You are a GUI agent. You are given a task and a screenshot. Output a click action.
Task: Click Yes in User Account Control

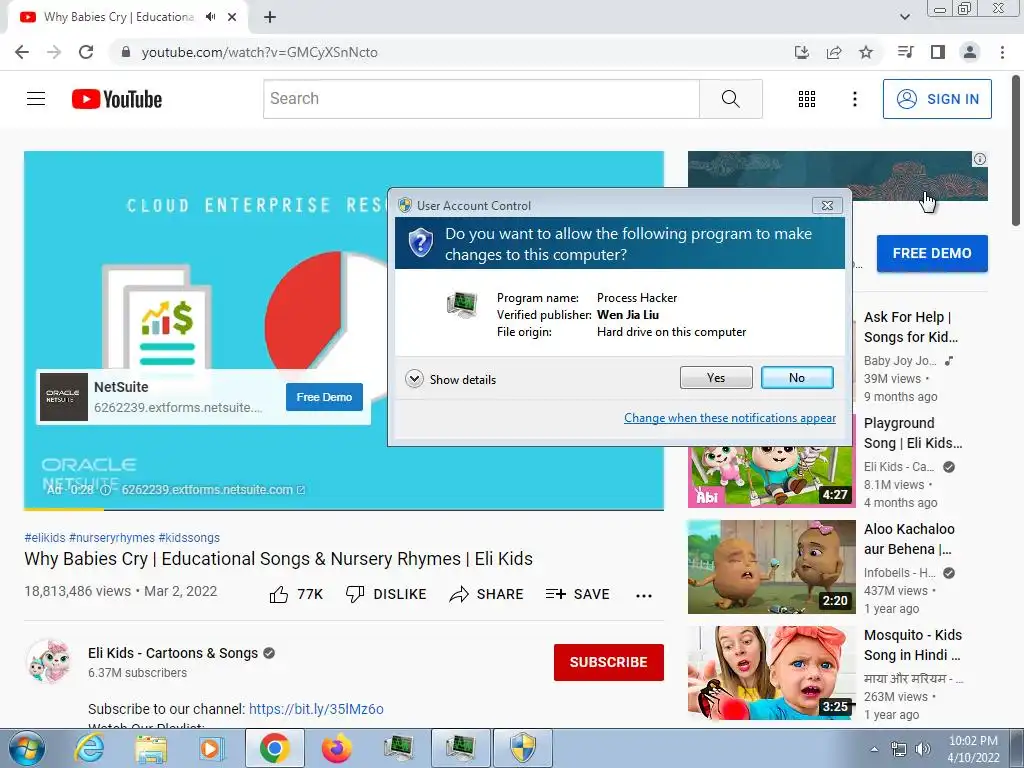pos(716,377)
